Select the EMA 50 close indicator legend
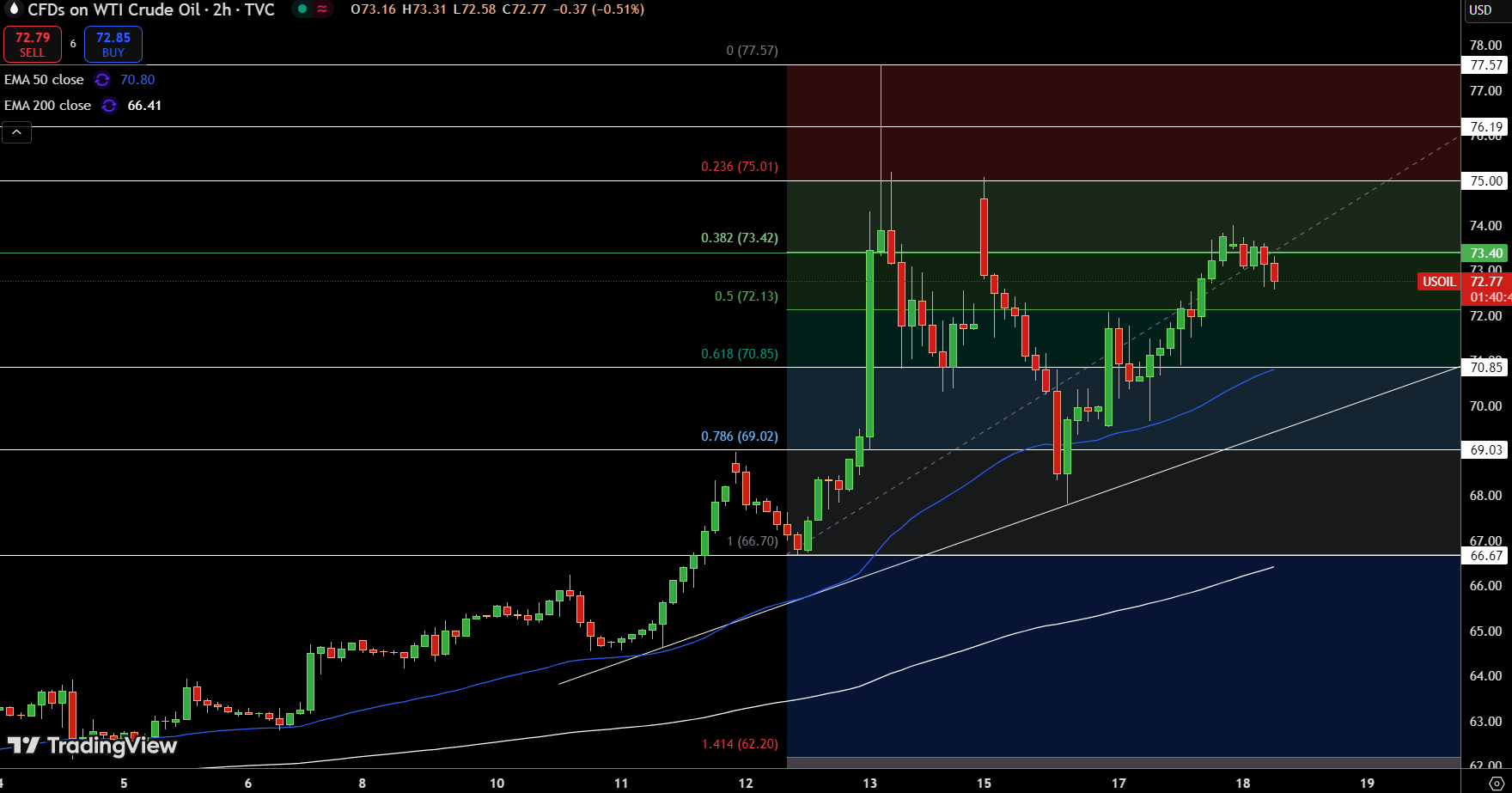The image size is (1512, 793). click(x=44, y=80)
